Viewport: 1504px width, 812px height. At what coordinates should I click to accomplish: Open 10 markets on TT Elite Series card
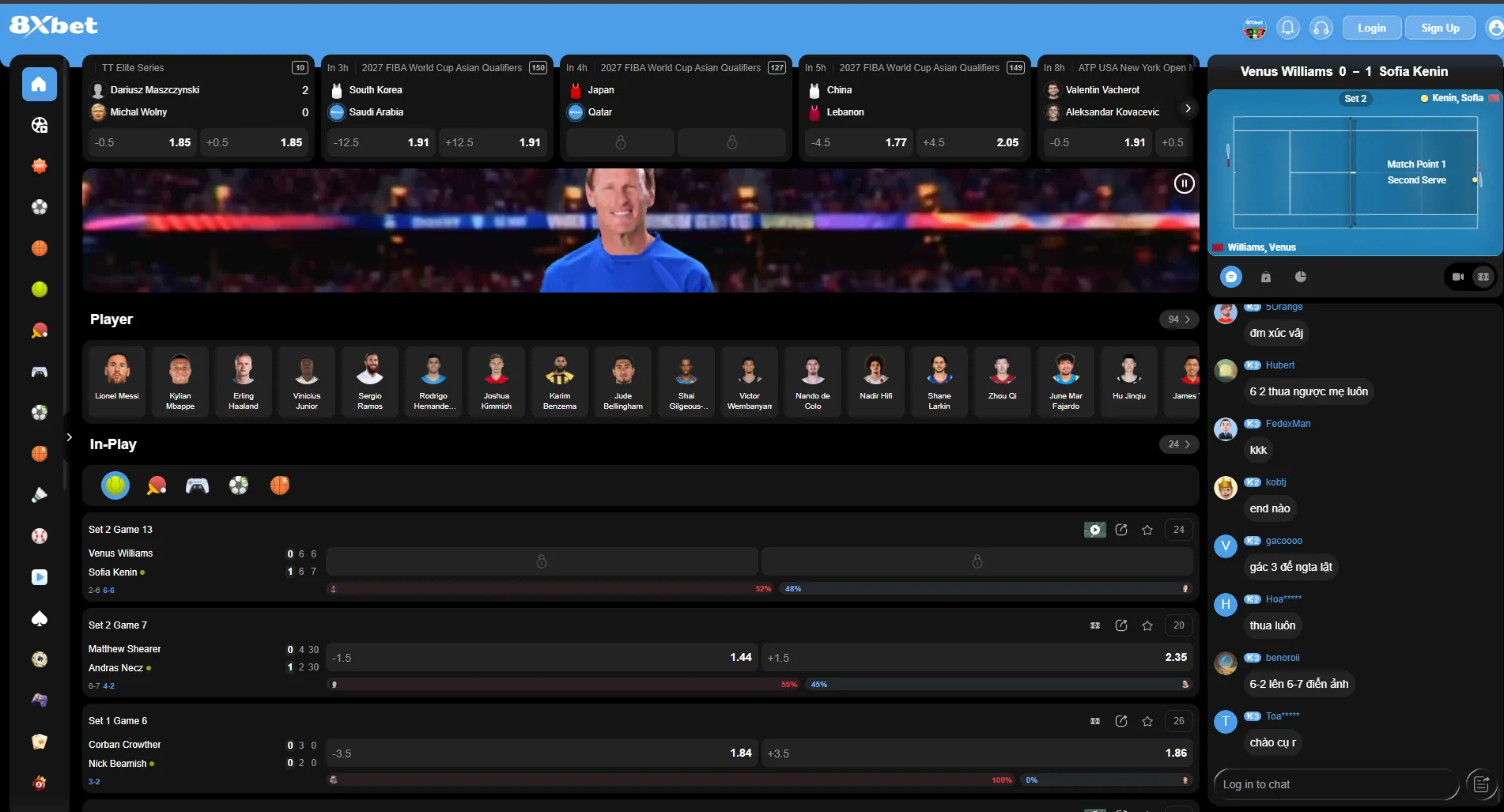click(300, 68)
